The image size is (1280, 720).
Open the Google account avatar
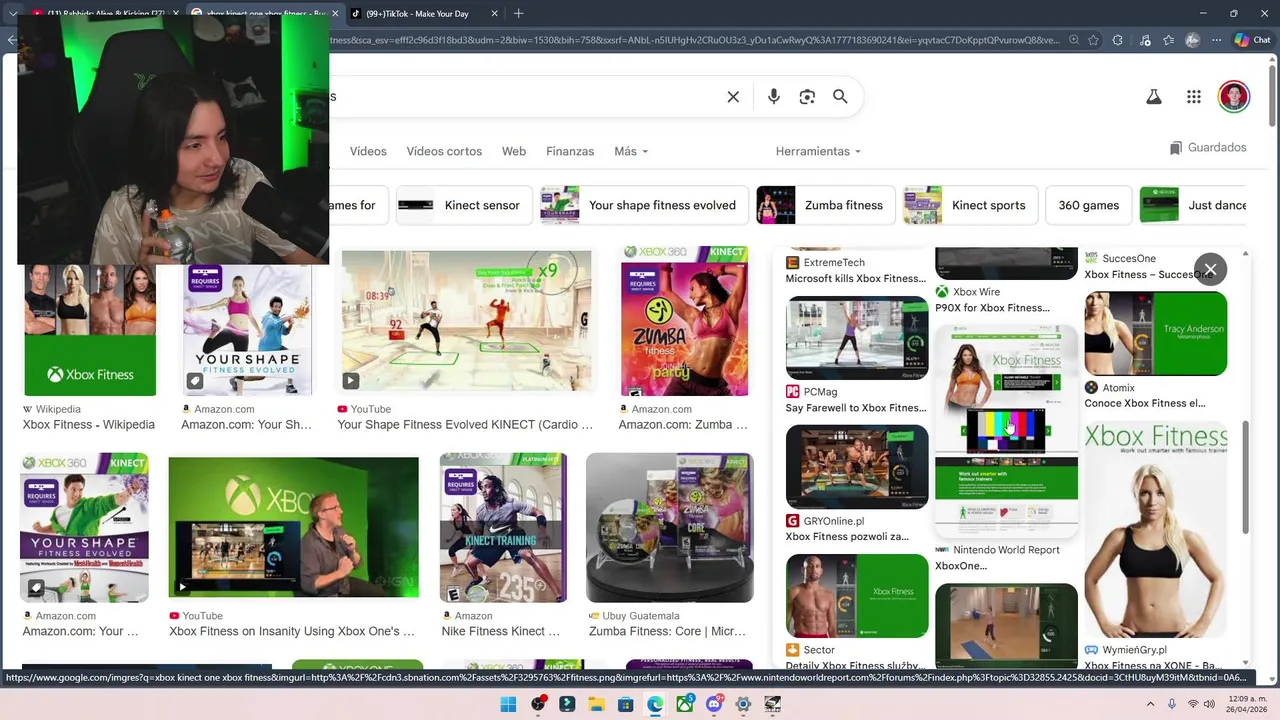click(1234, 97)
